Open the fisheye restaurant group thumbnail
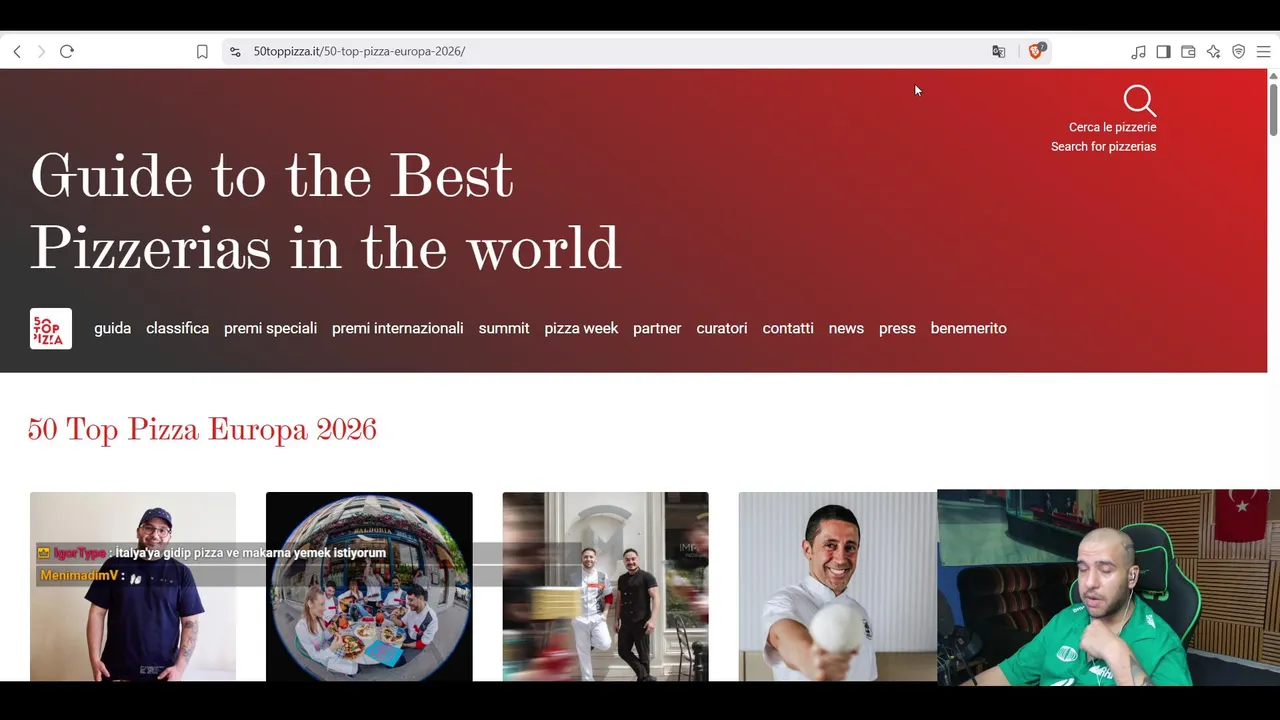 pos(369,586)
